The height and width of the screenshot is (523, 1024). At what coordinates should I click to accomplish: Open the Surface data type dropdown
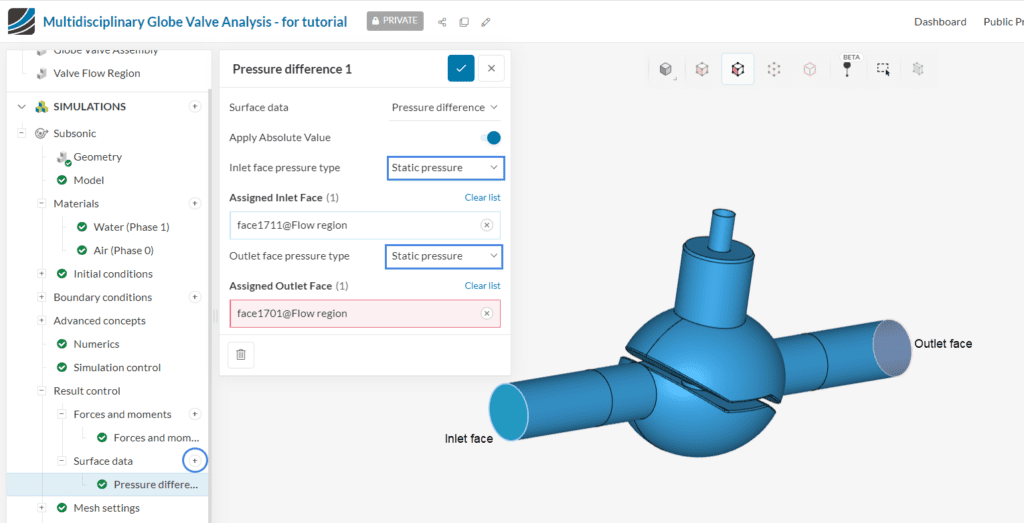tap(445, 107)
